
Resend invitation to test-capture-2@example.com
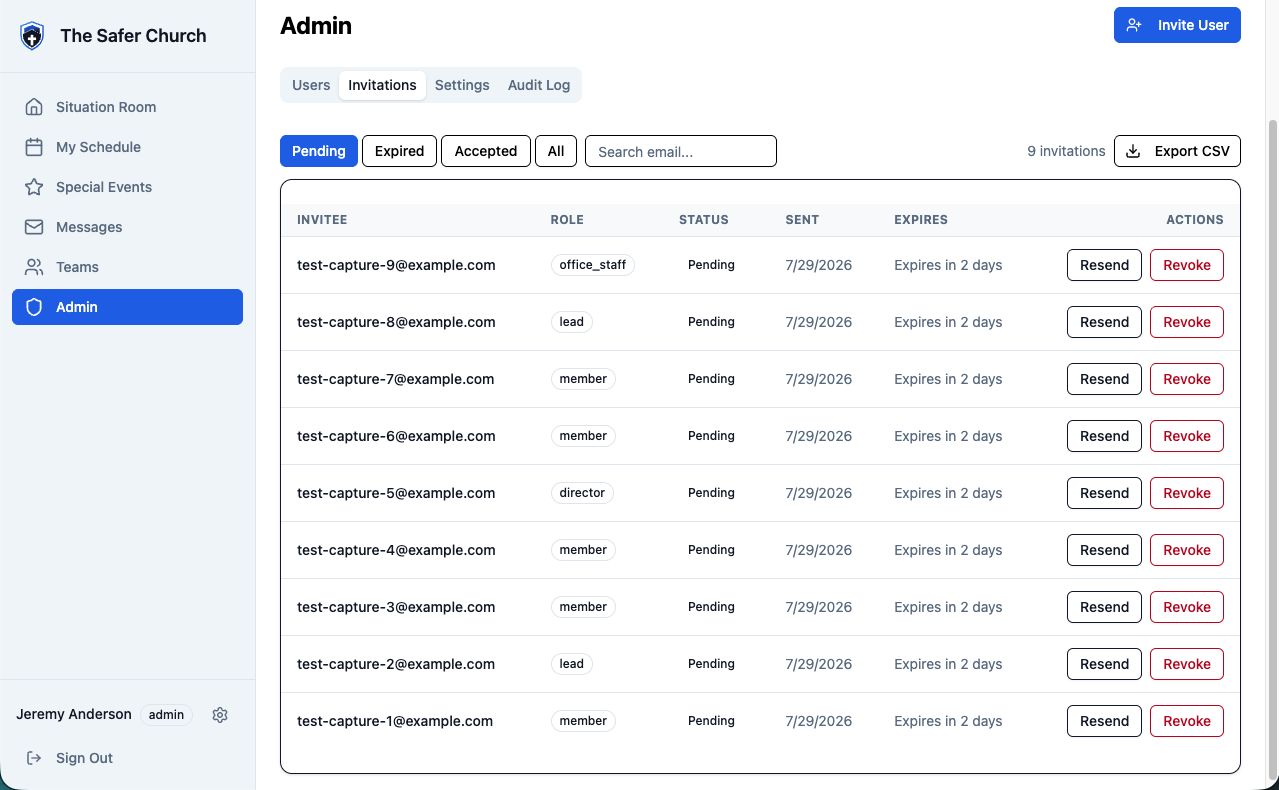coord(1104,664)
